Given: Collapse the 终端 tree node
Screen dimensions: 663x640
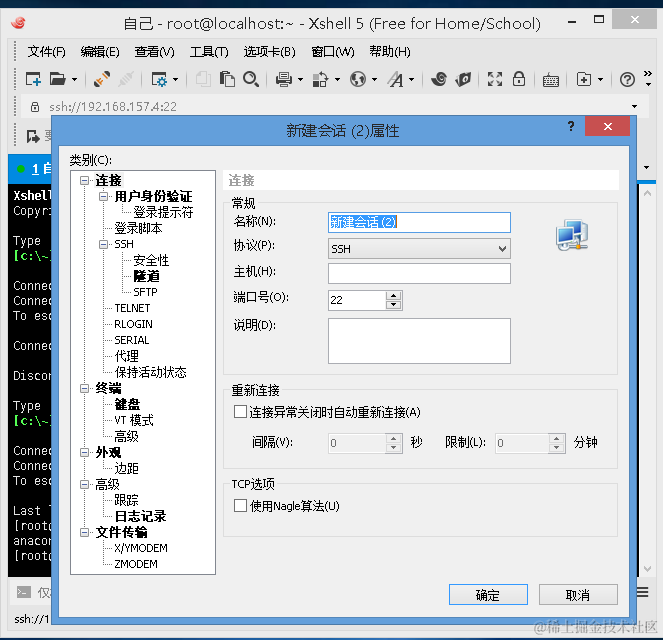Looking at the screenshot, I should pos(85,388).
